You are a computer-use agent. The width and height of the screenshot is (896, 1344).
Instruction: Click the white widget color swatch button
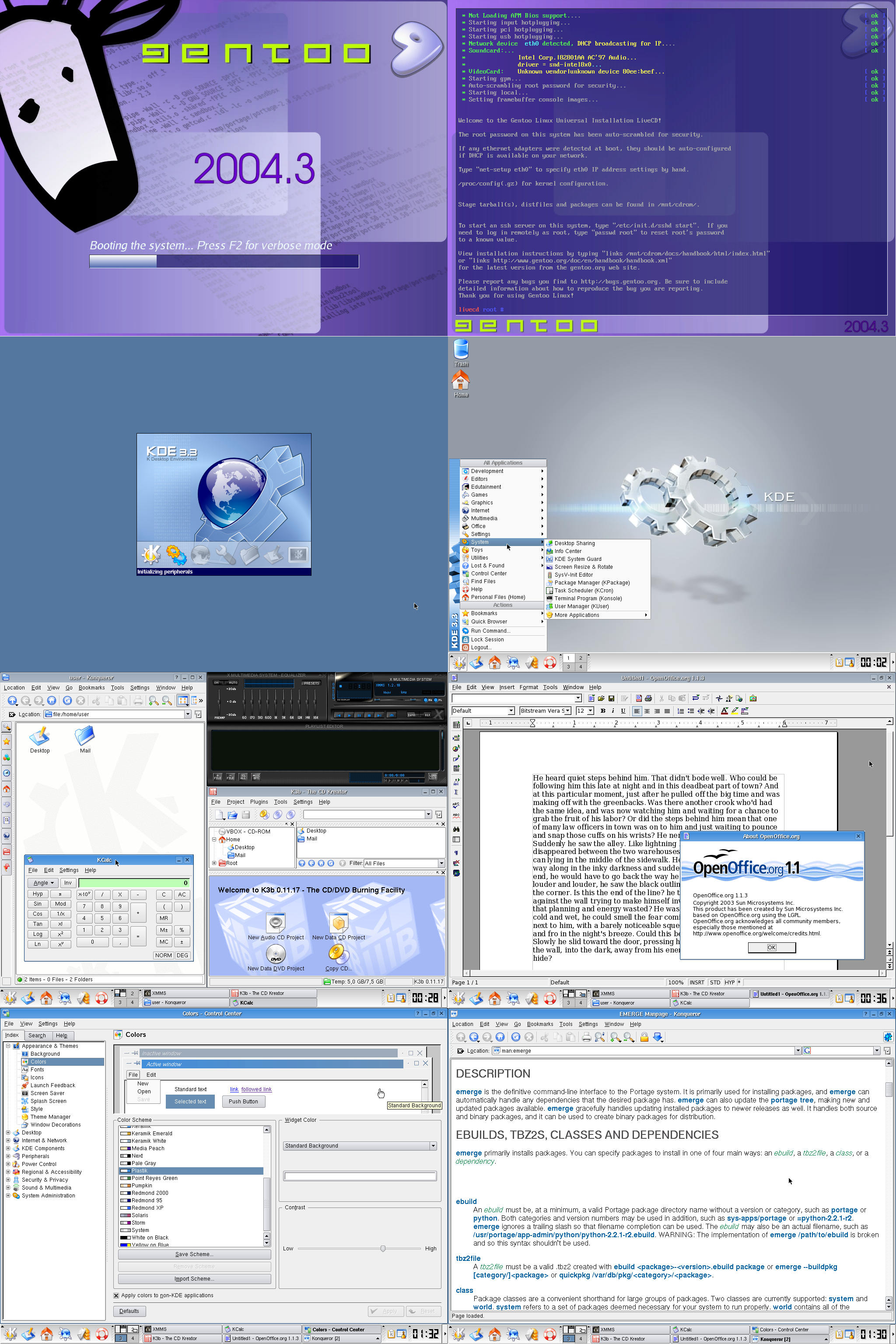(x=360, y=1176)
